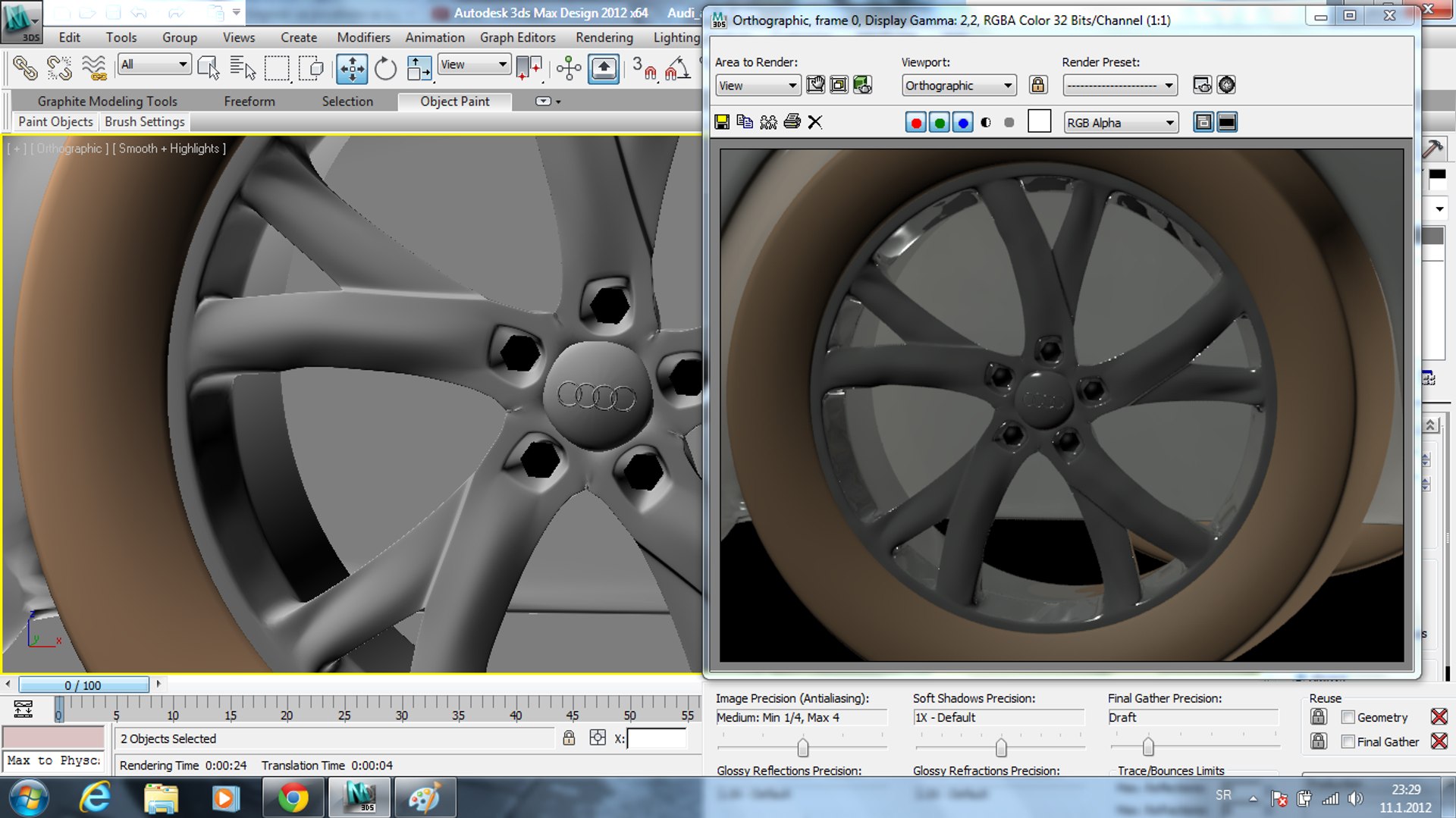The width and height of the screenshot is (1456, 818).
Task: Activate the Select and Move tool
Action: click(352, 68)
